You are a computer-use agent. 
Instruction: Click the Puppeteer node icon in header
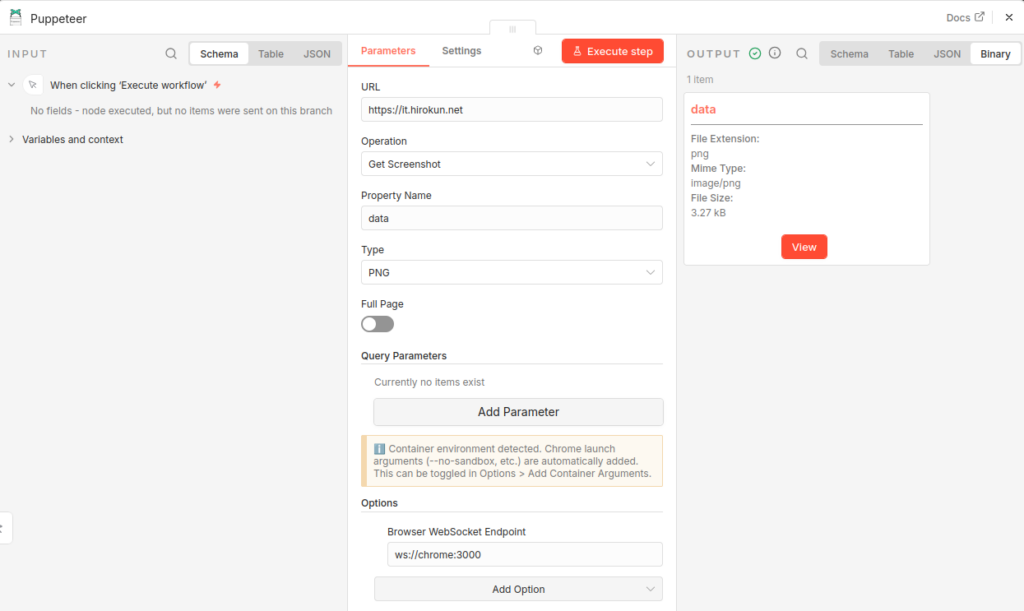[x=16, y=17]
